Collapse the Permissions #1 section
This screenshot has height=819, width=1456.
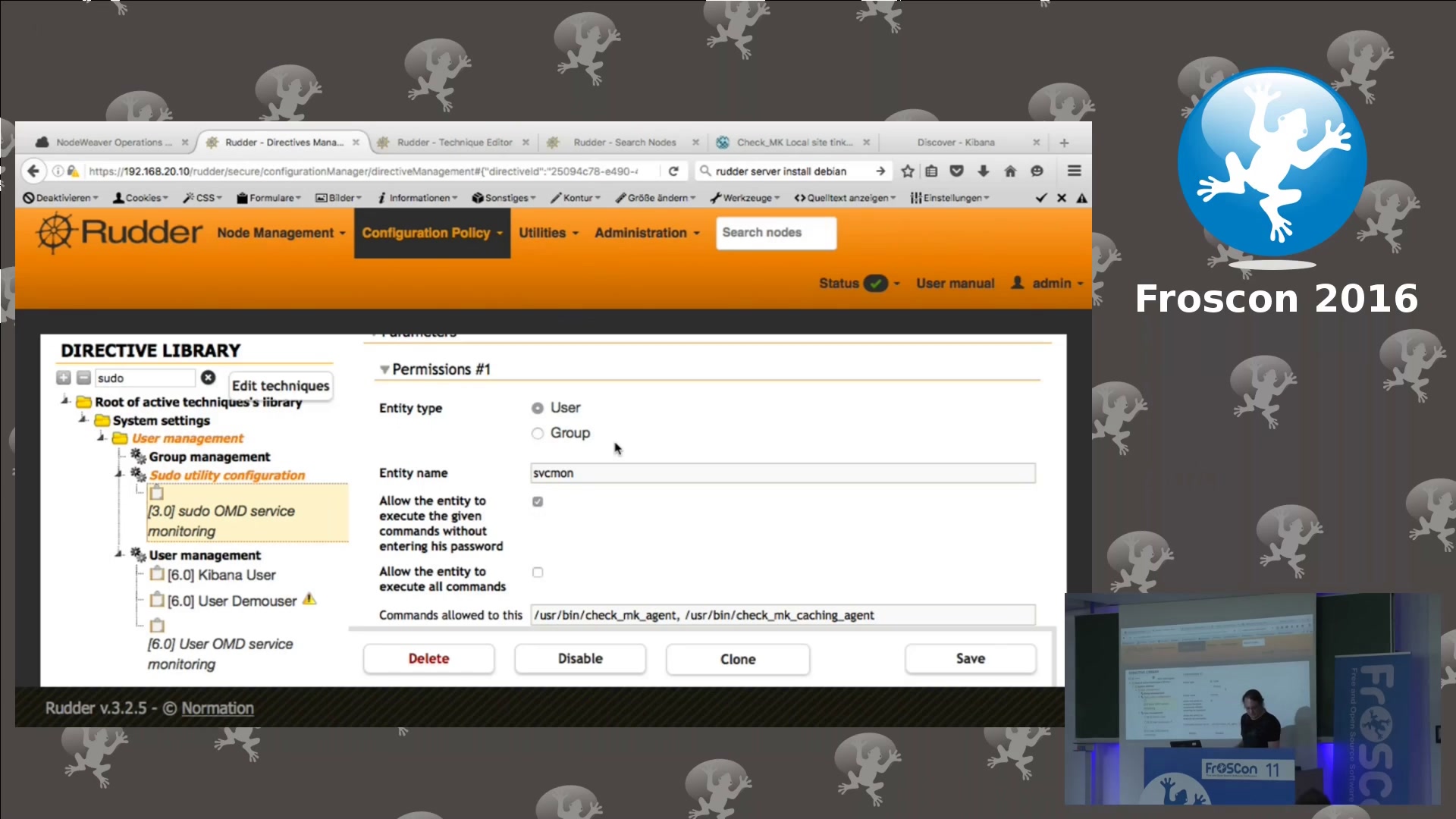pos(384,369)
